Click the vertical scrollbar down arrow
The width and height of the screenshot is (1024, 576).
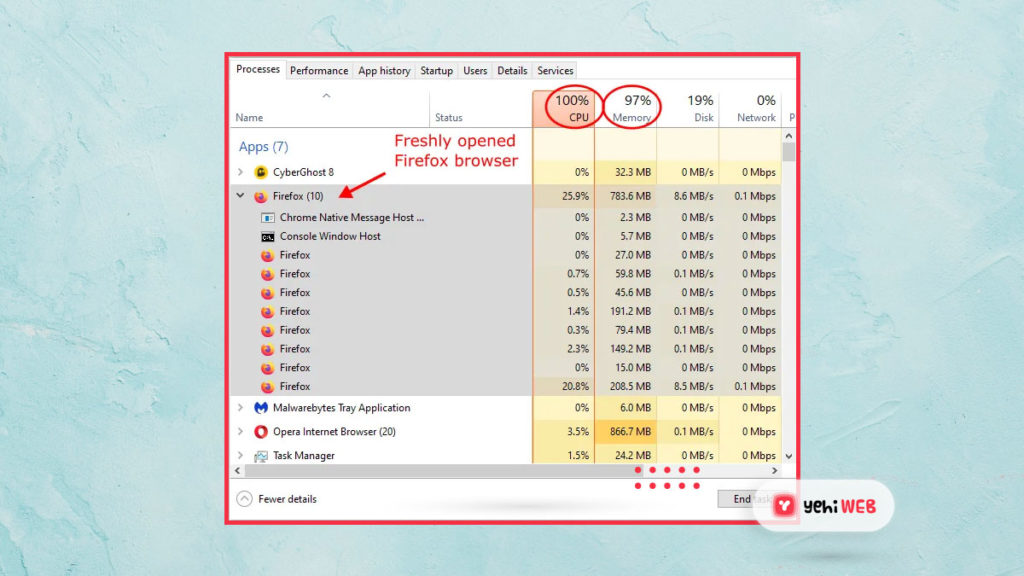(789, 456)
